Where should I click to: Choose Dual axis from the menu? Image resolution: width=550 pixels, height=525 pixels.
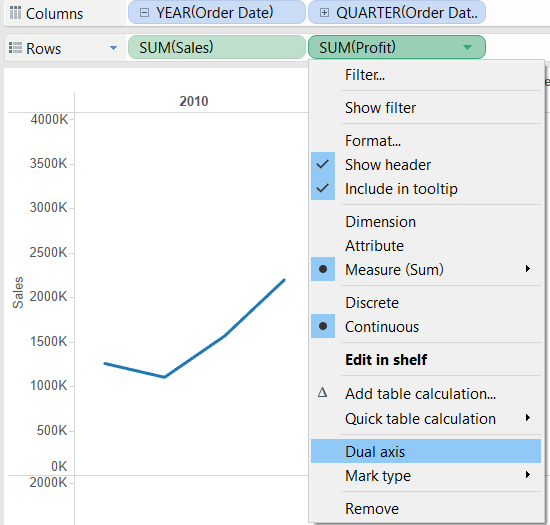(x=426, y=451)
